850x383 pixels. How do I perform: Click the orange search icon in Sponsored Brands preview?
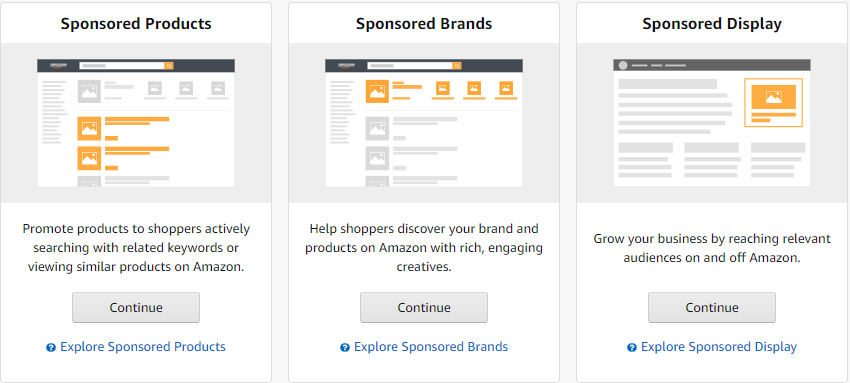pos(457,66)
